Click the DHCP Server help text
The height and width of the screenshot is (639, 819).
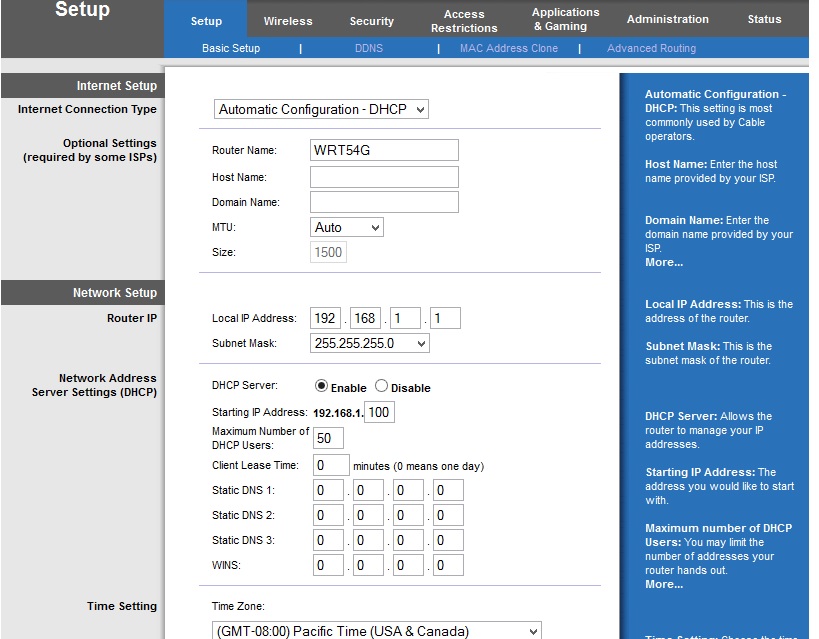pyautogui.click(x=708, y=430)
